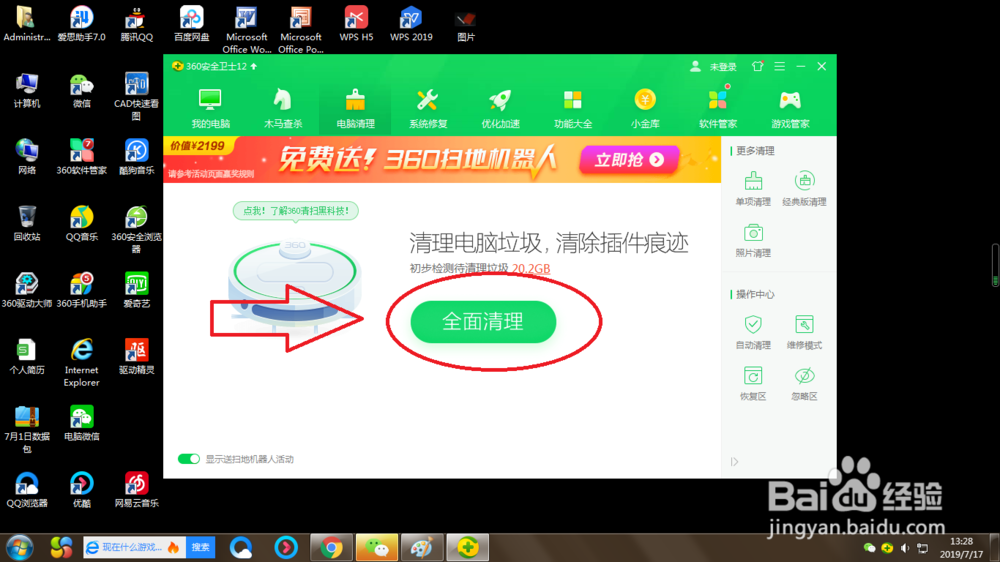Select Internet Explorer desktop icon
Screen dimensions: 1000x562
82,363
